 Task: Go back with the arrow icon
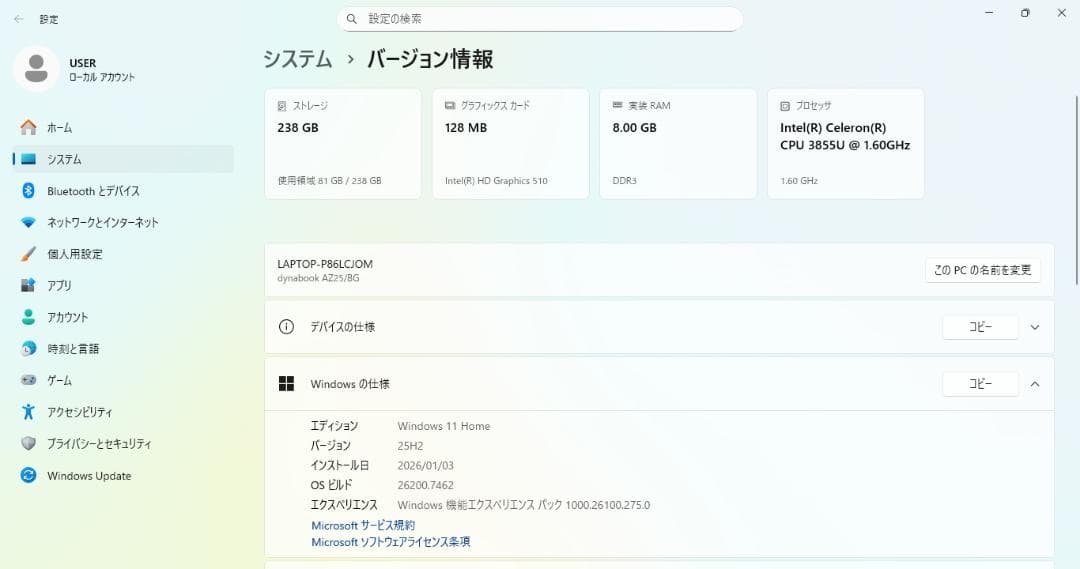click(x=19, y=19)
